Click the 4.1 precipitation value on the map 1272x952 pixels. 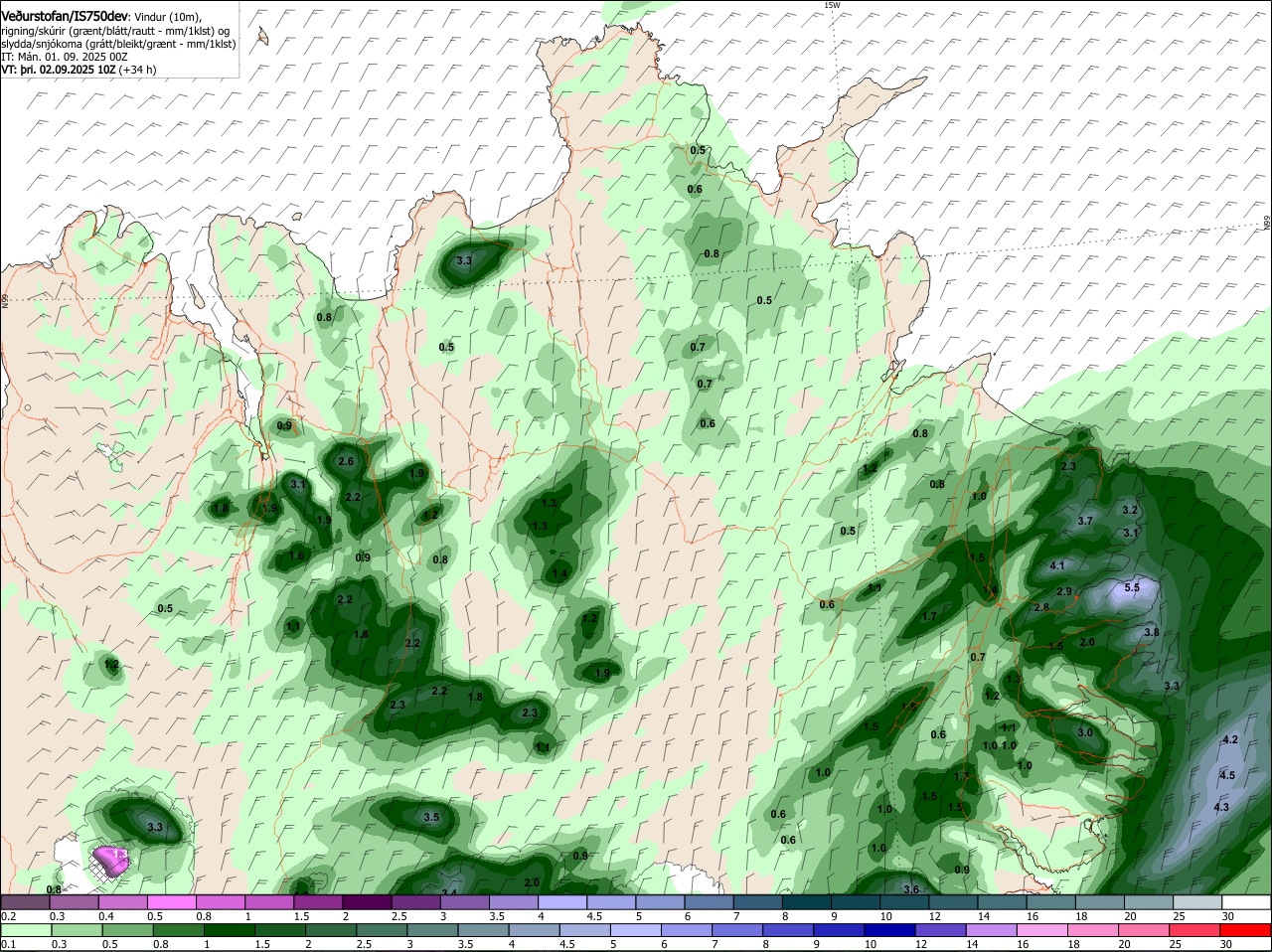pos(1057,565)
